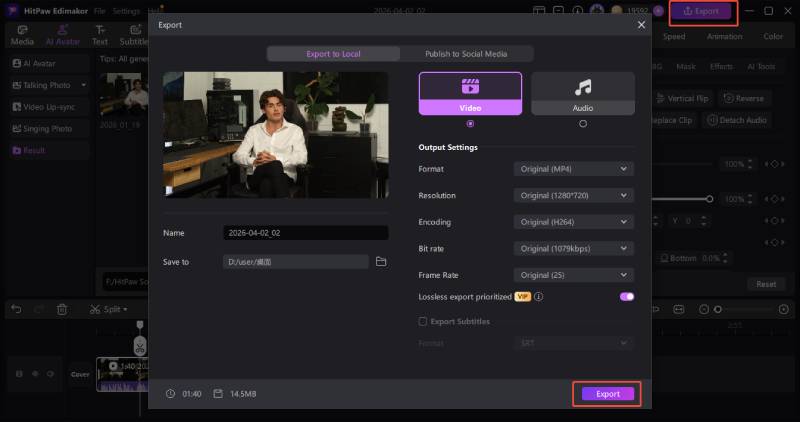Click the fit-to-timeline icon beside zoom controls
Viewport: 800px width, 422px height.
678,309
